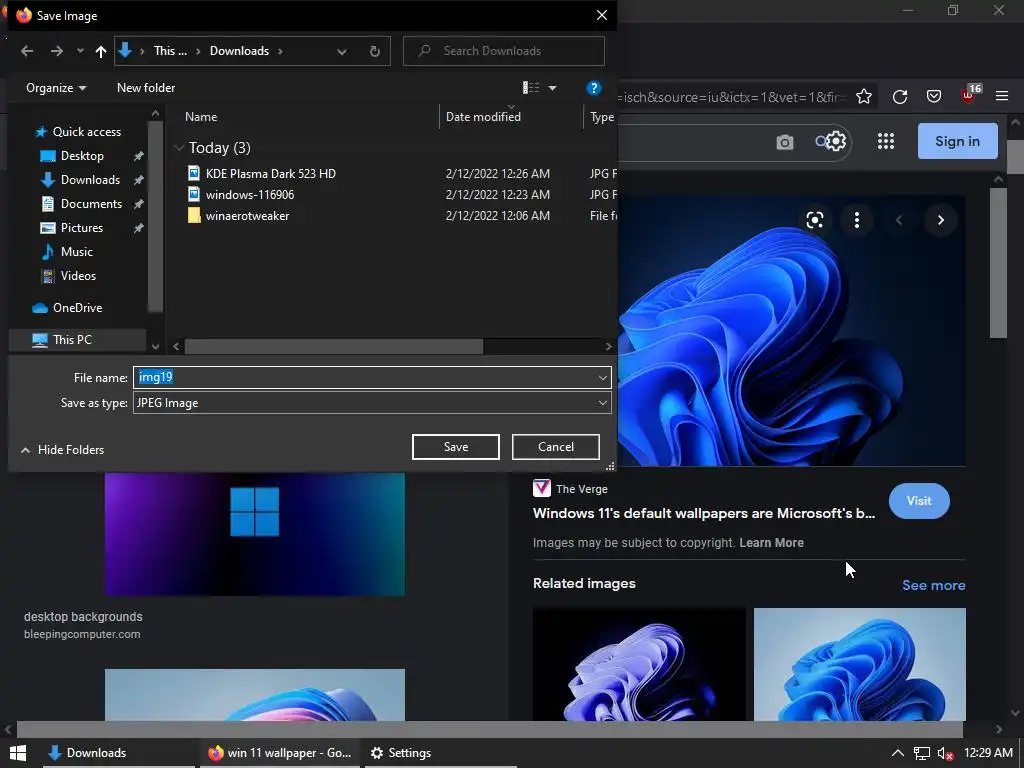1024x768 pixels.
Task: Collapse with Hide Folders
Action: (x=62, y=450)
